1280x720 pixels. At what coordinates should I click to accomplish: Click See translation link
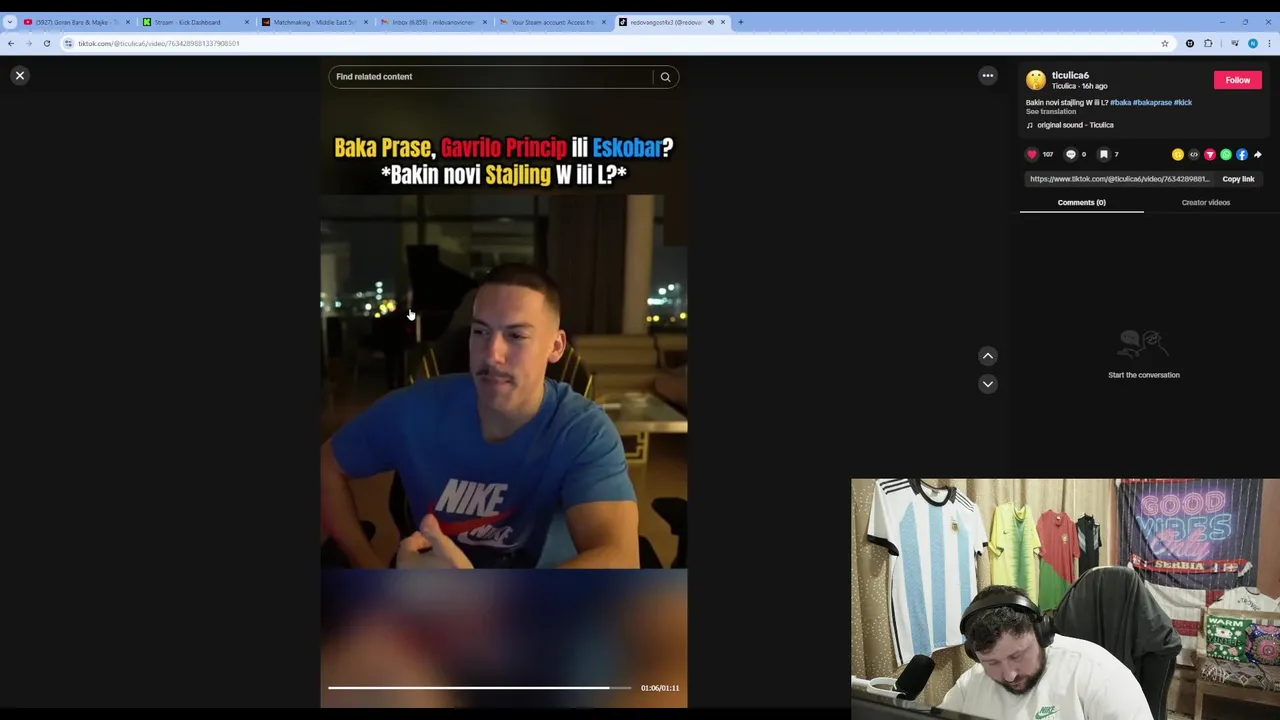pos(1050,112)
